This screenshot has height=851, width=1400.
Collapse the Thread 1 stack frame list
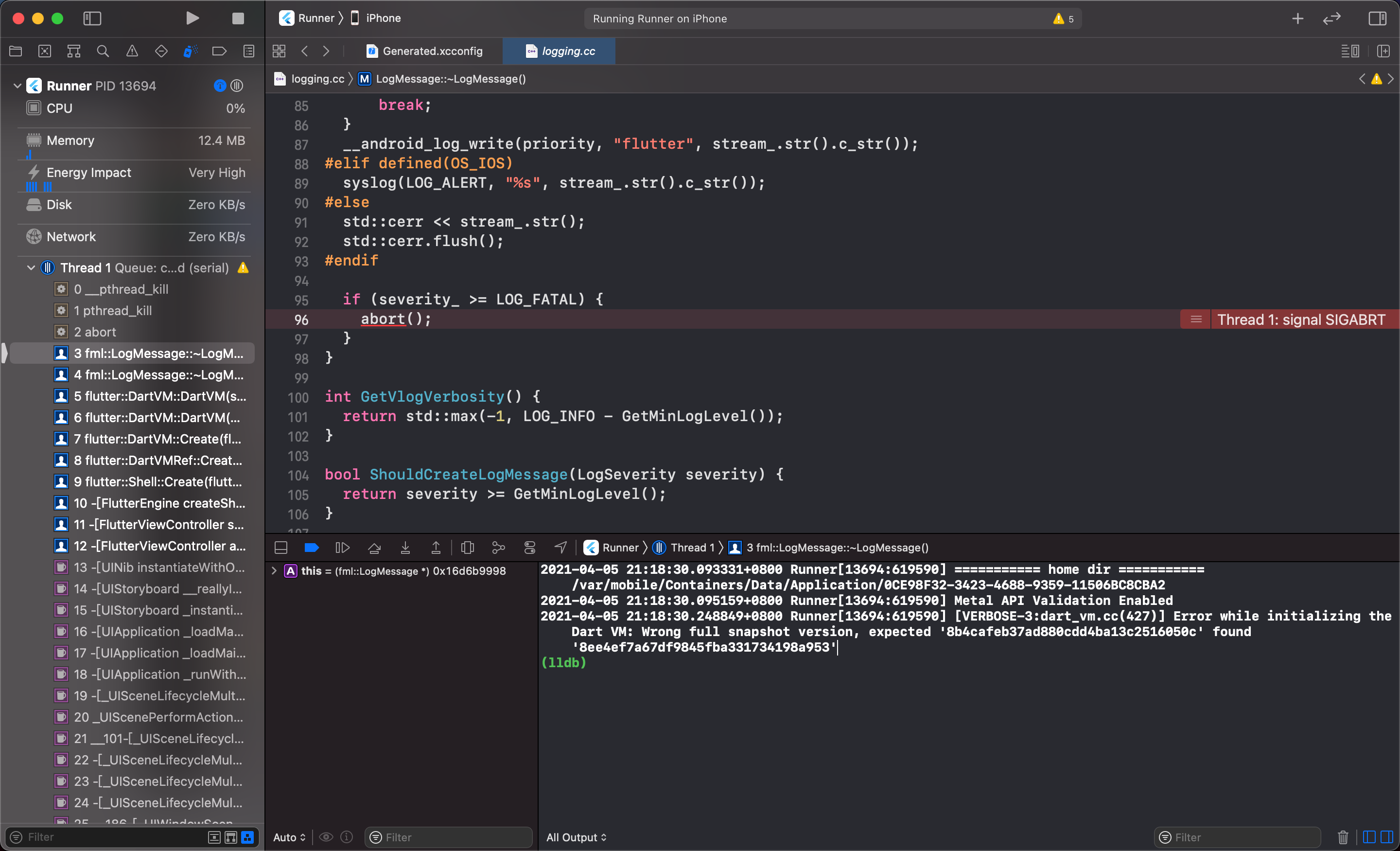point(31,267)
